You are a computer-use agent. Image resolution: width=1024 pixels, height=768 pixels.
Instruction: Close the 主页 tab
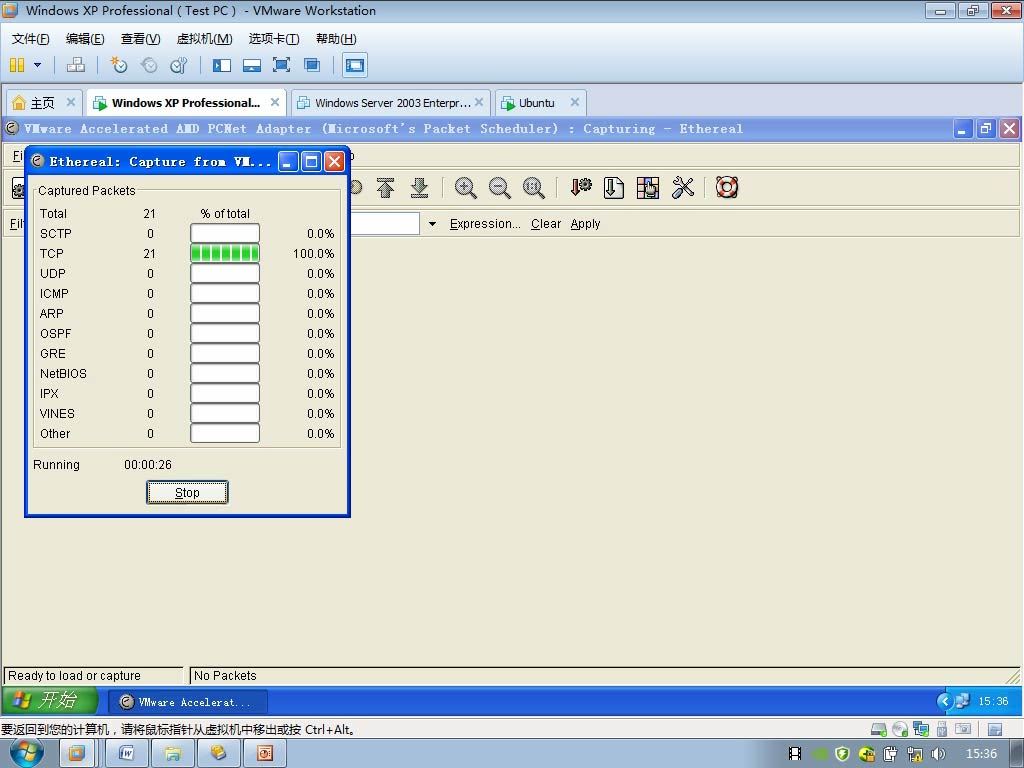click(x=71, y=102)
